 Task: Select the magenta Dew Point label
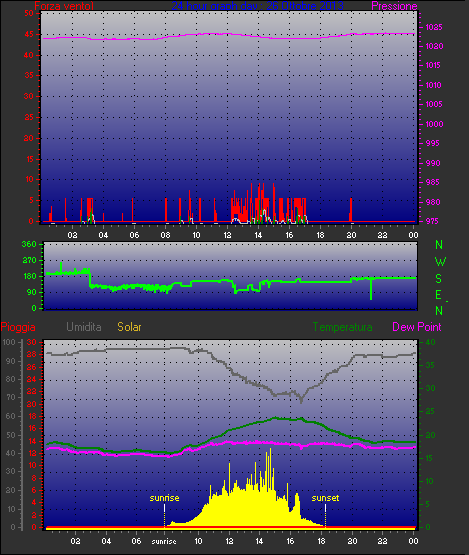417,327
